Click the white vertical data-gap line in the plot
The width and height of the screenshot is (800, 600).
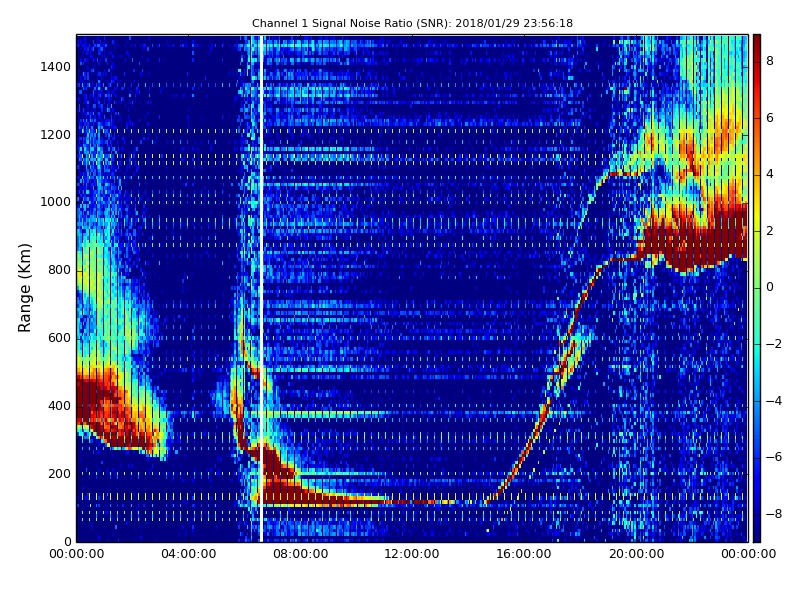click(261, 288)
